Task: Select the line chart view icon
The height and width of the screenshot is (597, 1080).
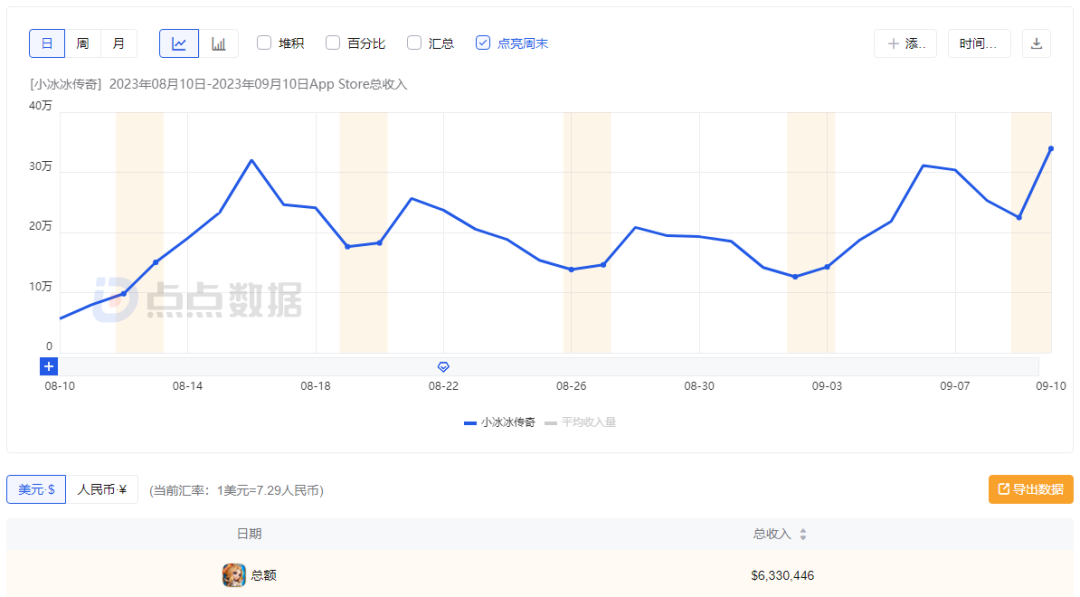Action: point(179,44)
